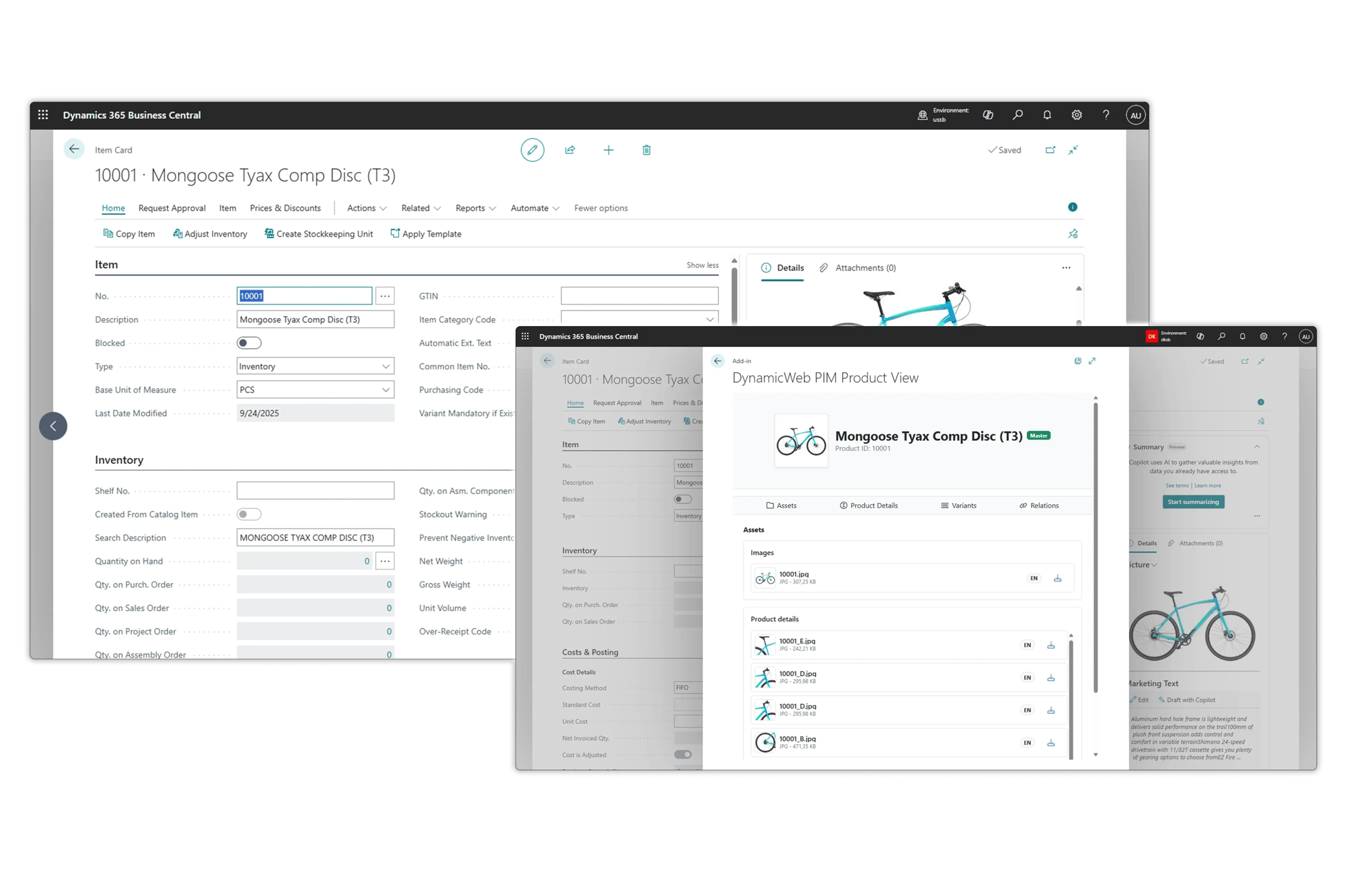
Task: Click the pencil edit icon on Item Card
Action: point(532,150)
